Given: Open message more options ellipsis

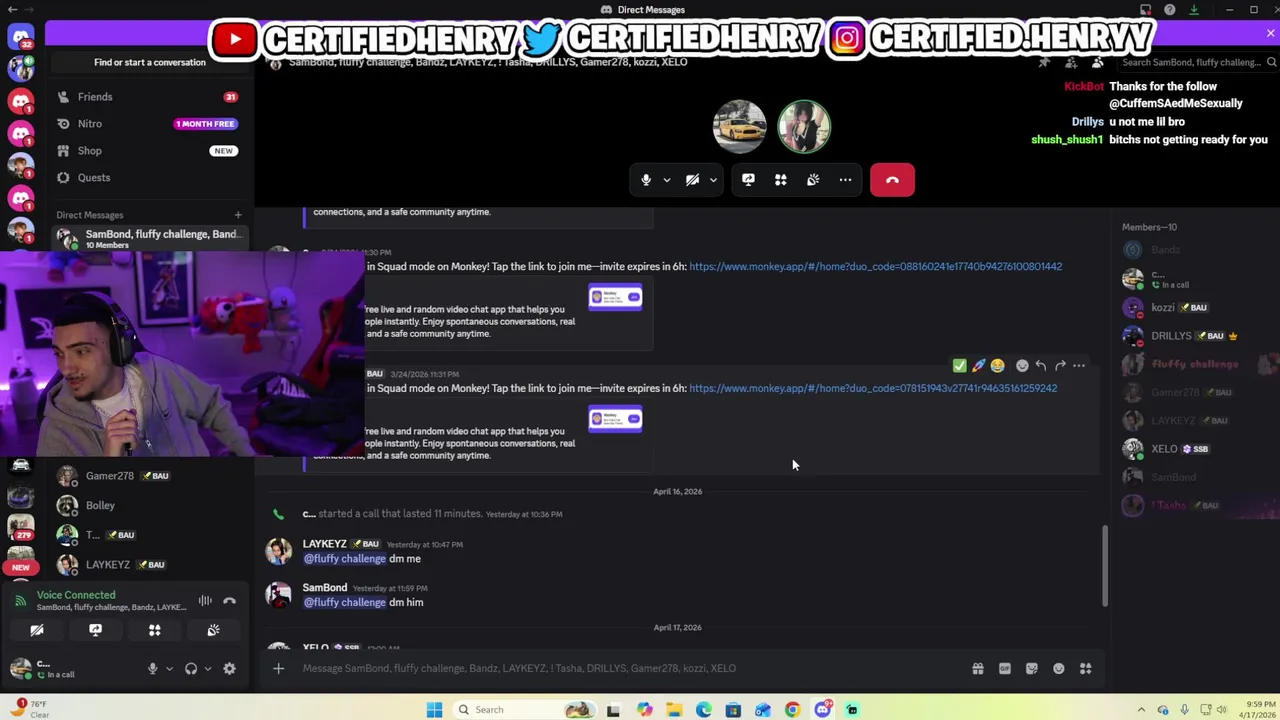Looking at the screenshot, I should (x=1079, y=366).
